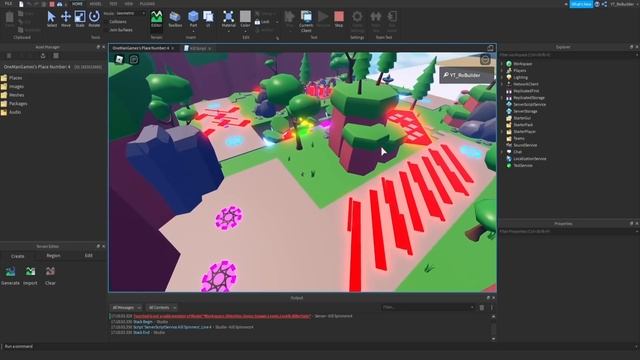Open the Color swatch tool
Viewport: 640px width, 360px height.
tap(245, 19)
